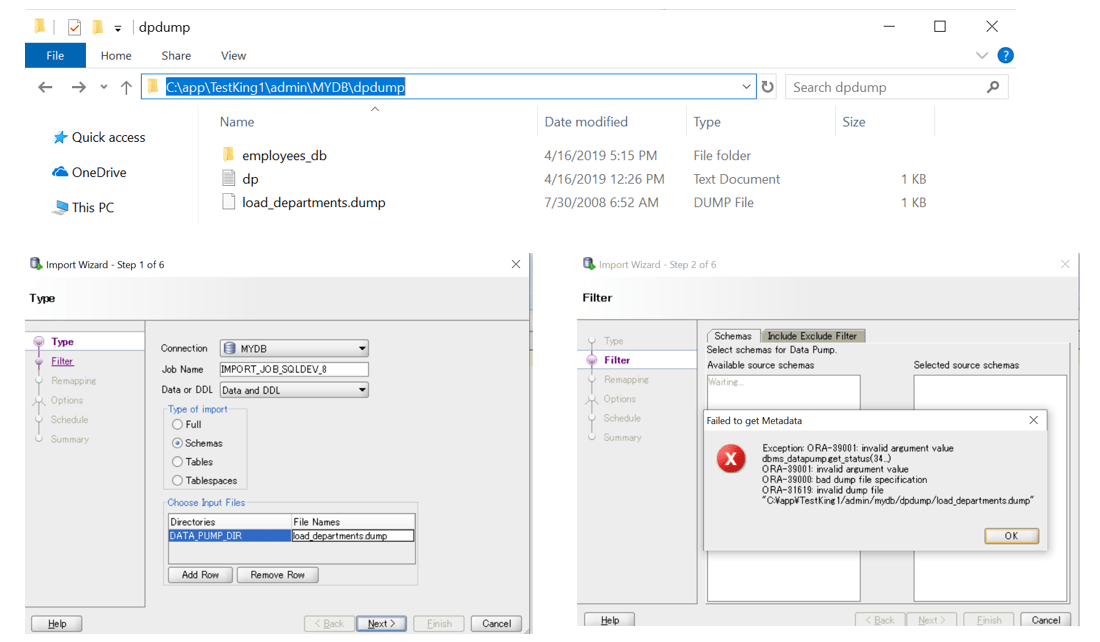Click the load_departments.dump file name
Screen dimensions: 1100x642
pyautogui.click(x=314, y=203)
